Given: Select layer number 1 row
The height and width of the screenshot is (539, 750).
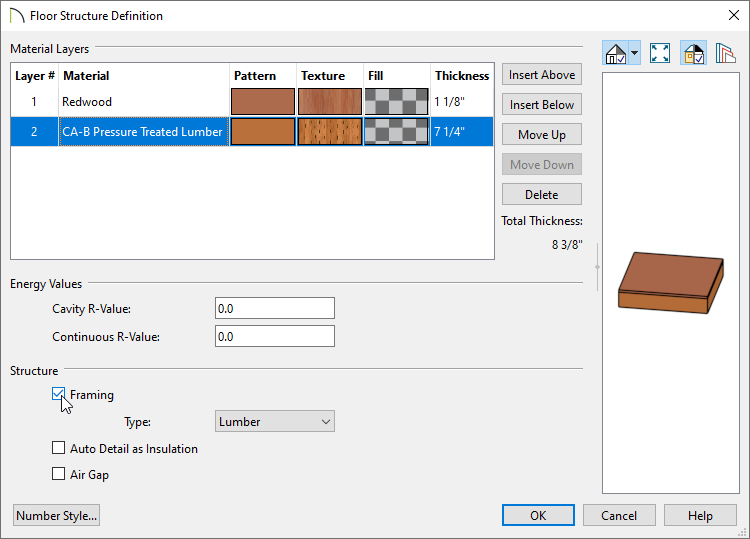Looking at the screenshot, I should [34, 101].
